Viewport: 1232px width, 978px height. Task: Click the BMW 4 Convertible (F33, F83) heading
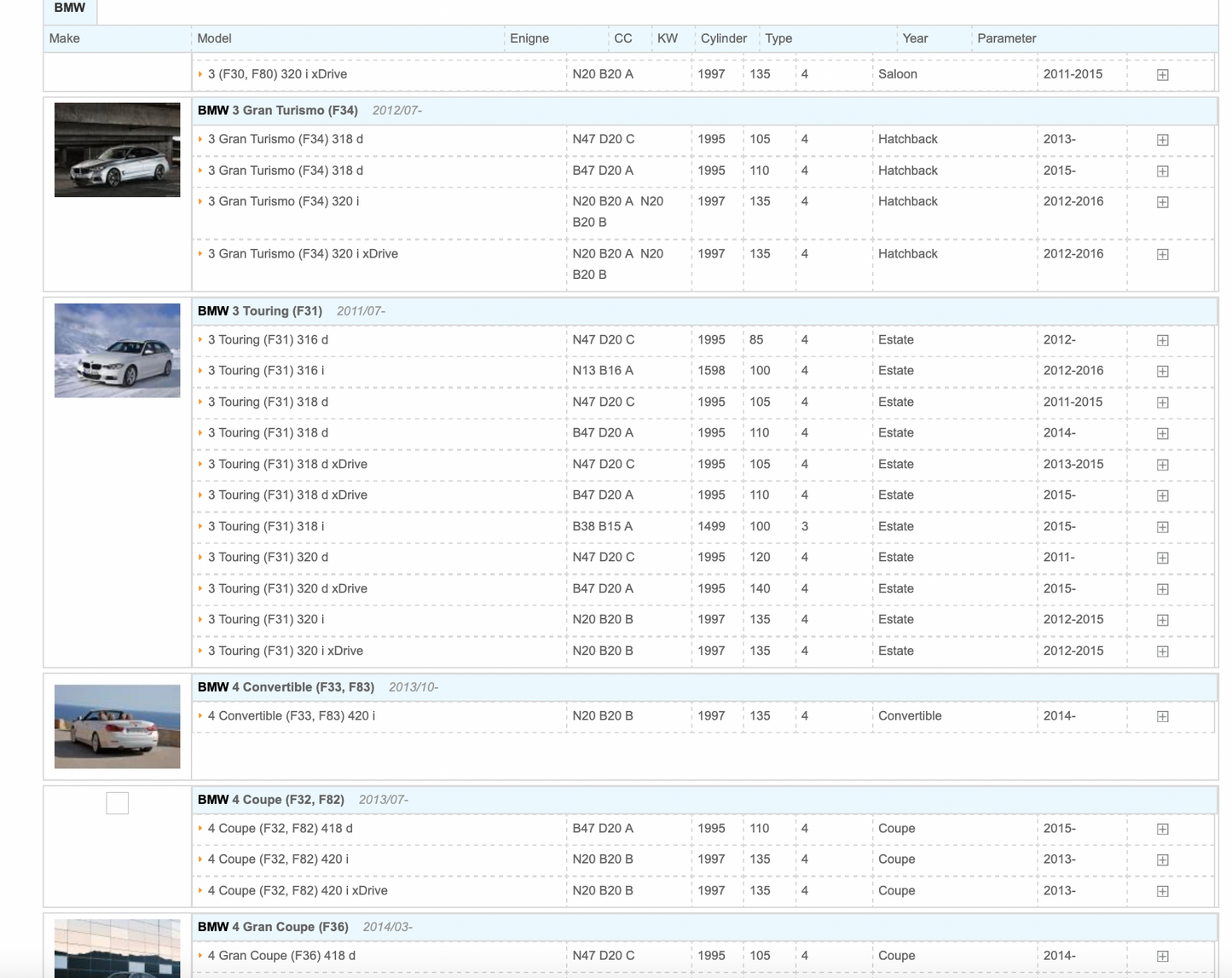[286, 686]
